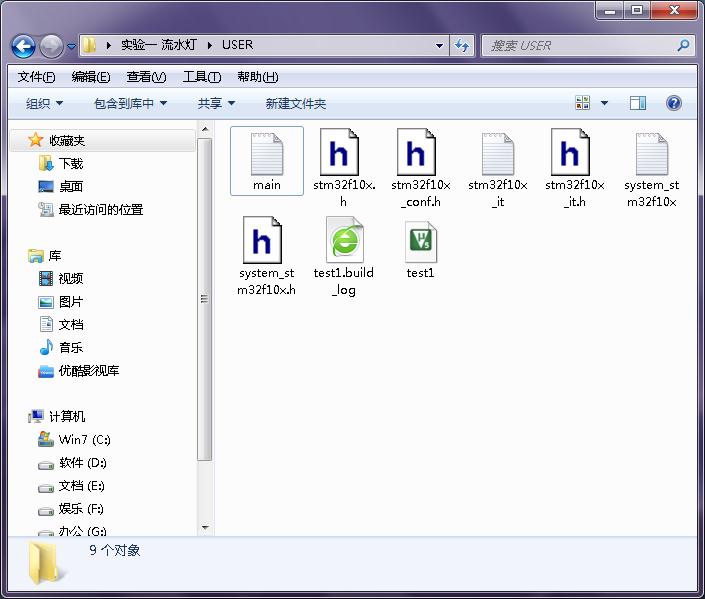Viewport: 705px width, 599px height.
Task: Select the system_stm32f10x source file icon
Action: click(x=651, y=154)
